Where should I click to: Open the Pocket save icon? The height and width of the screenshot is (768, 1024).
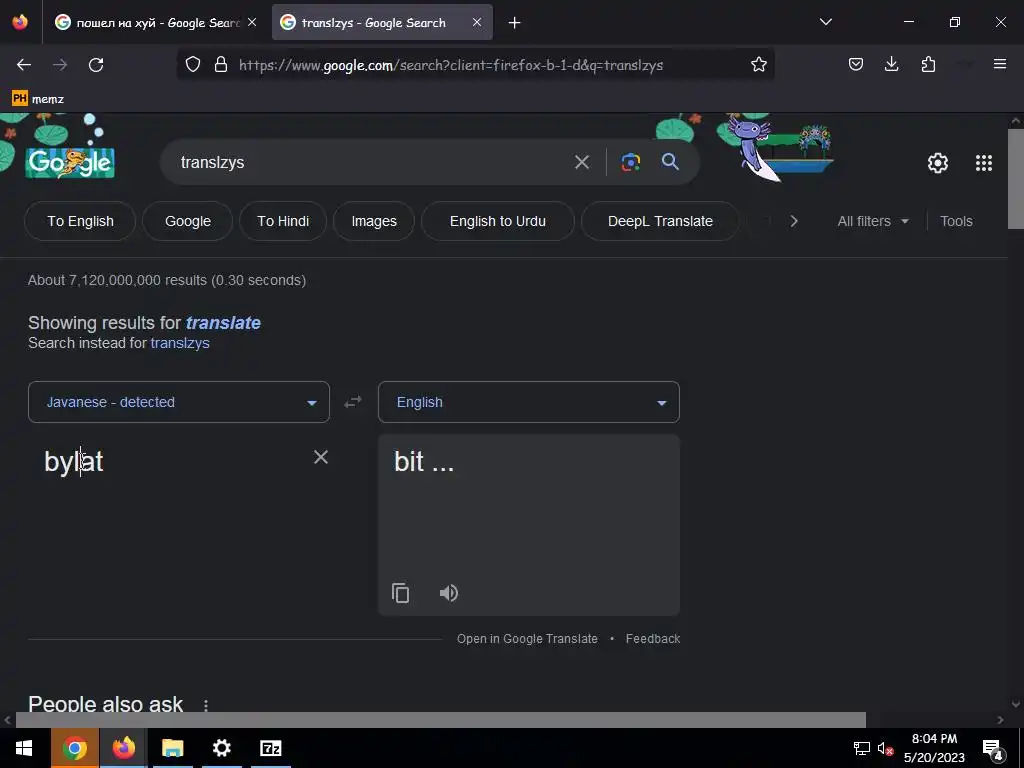point(856,65)
